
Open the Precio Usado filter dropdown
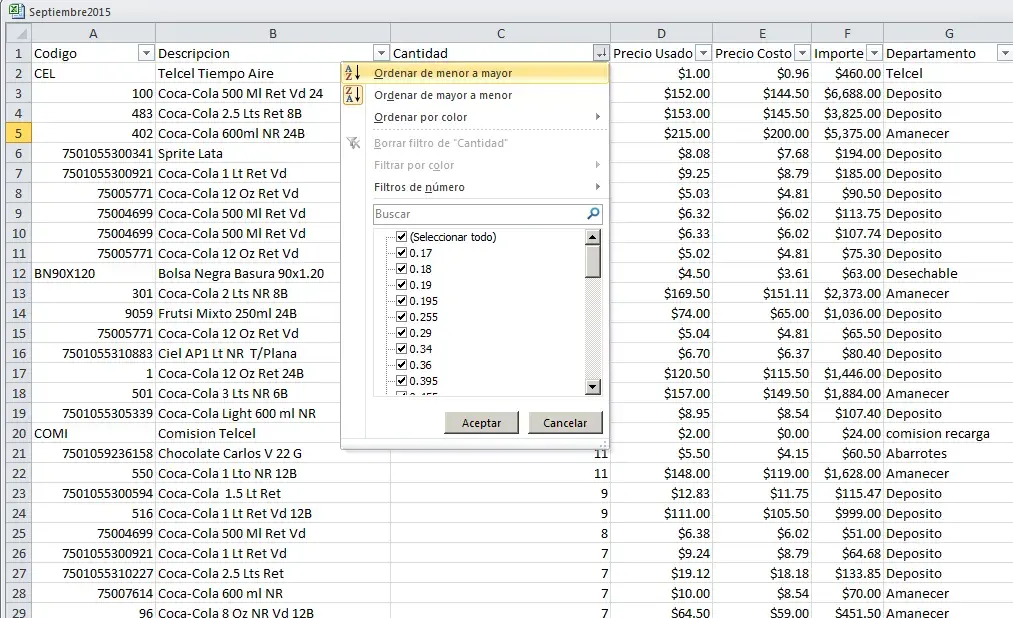702,53
